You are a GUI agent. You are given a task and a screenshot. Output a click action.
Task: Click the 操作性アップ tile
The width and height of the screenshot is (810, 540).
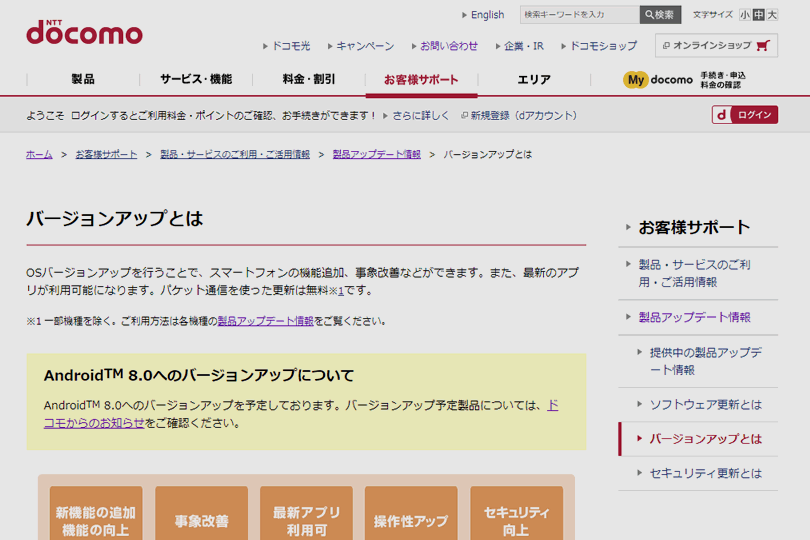pos(411,513)
